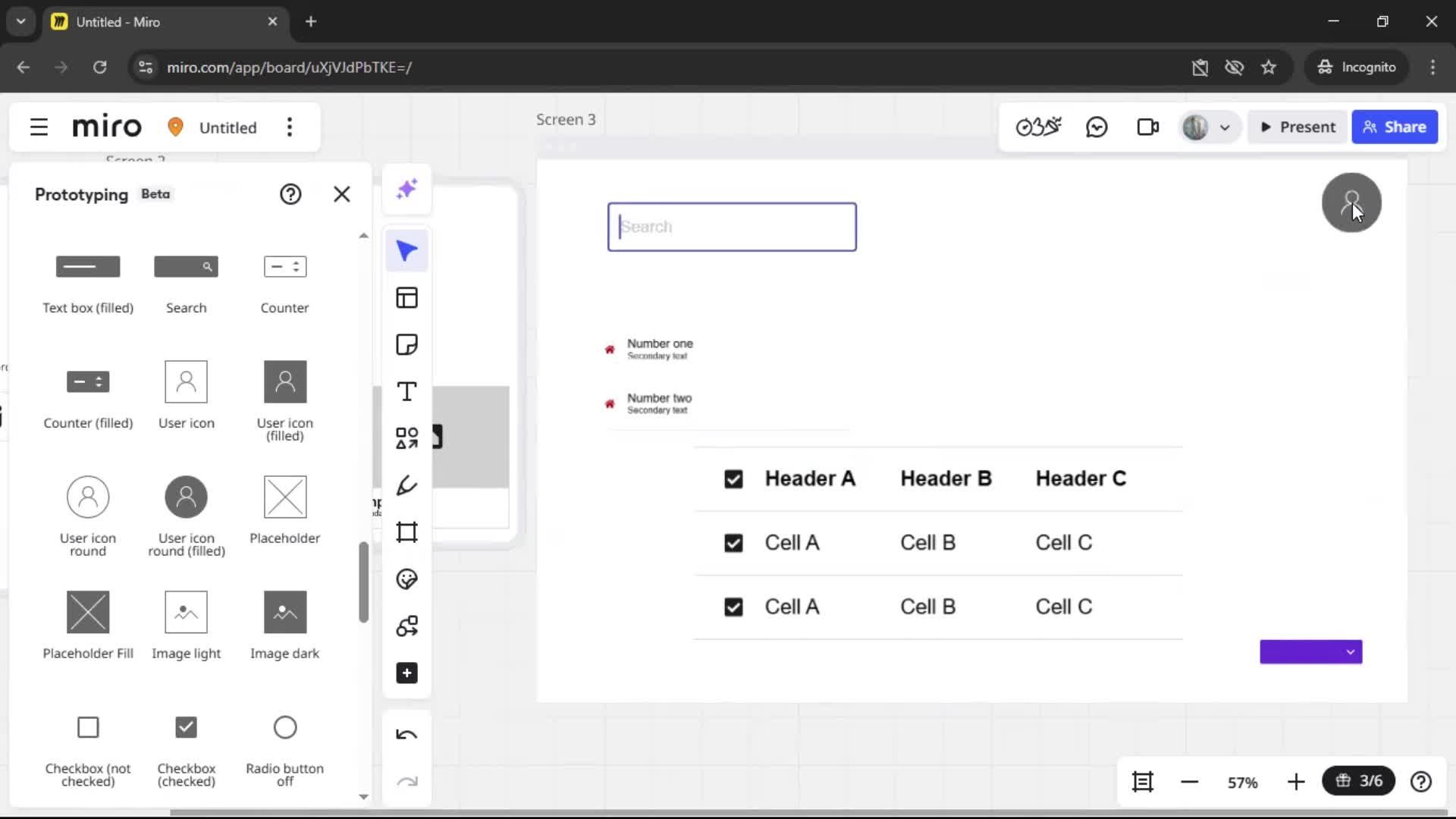
Task: Click panel scrollbar down arrow
Action: click(x=363, y=797)
